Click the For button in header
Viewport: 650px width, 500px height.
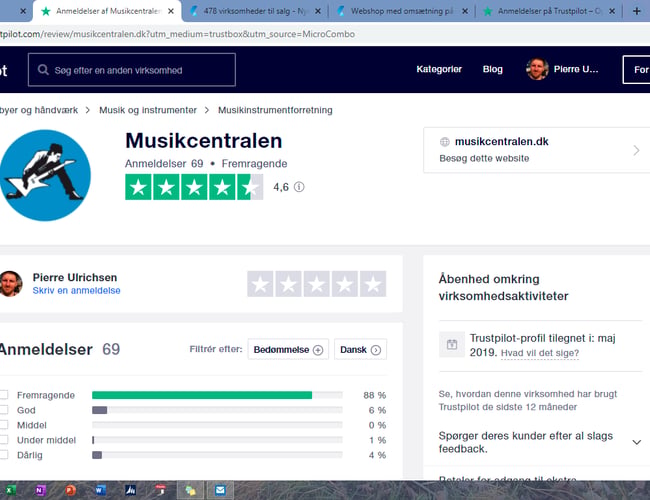click(x=636, y=70)
